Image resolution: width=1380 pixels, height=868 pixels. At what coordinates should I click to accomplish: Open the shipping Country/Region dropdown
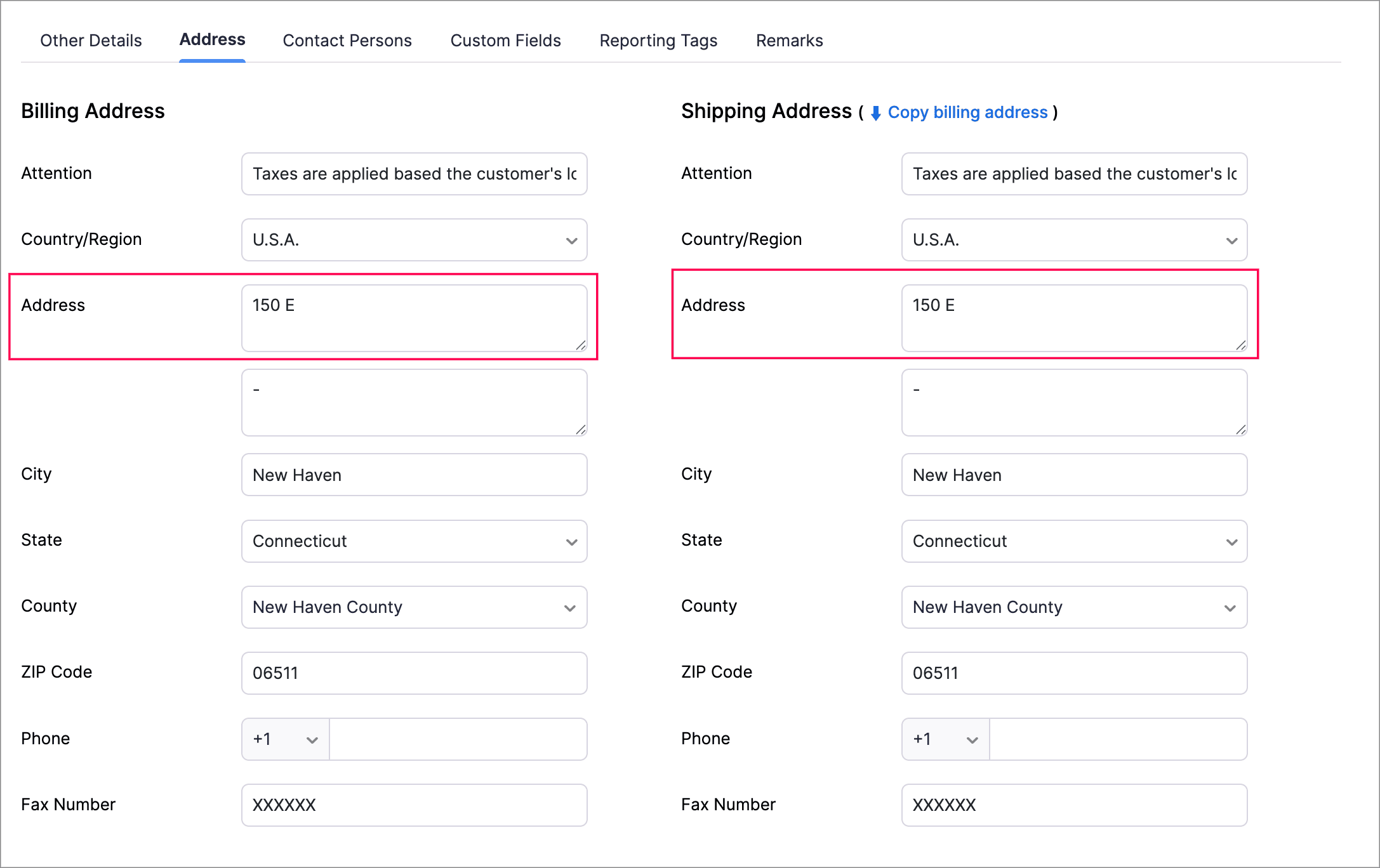pyautogui.click(x=1231, y=240)
